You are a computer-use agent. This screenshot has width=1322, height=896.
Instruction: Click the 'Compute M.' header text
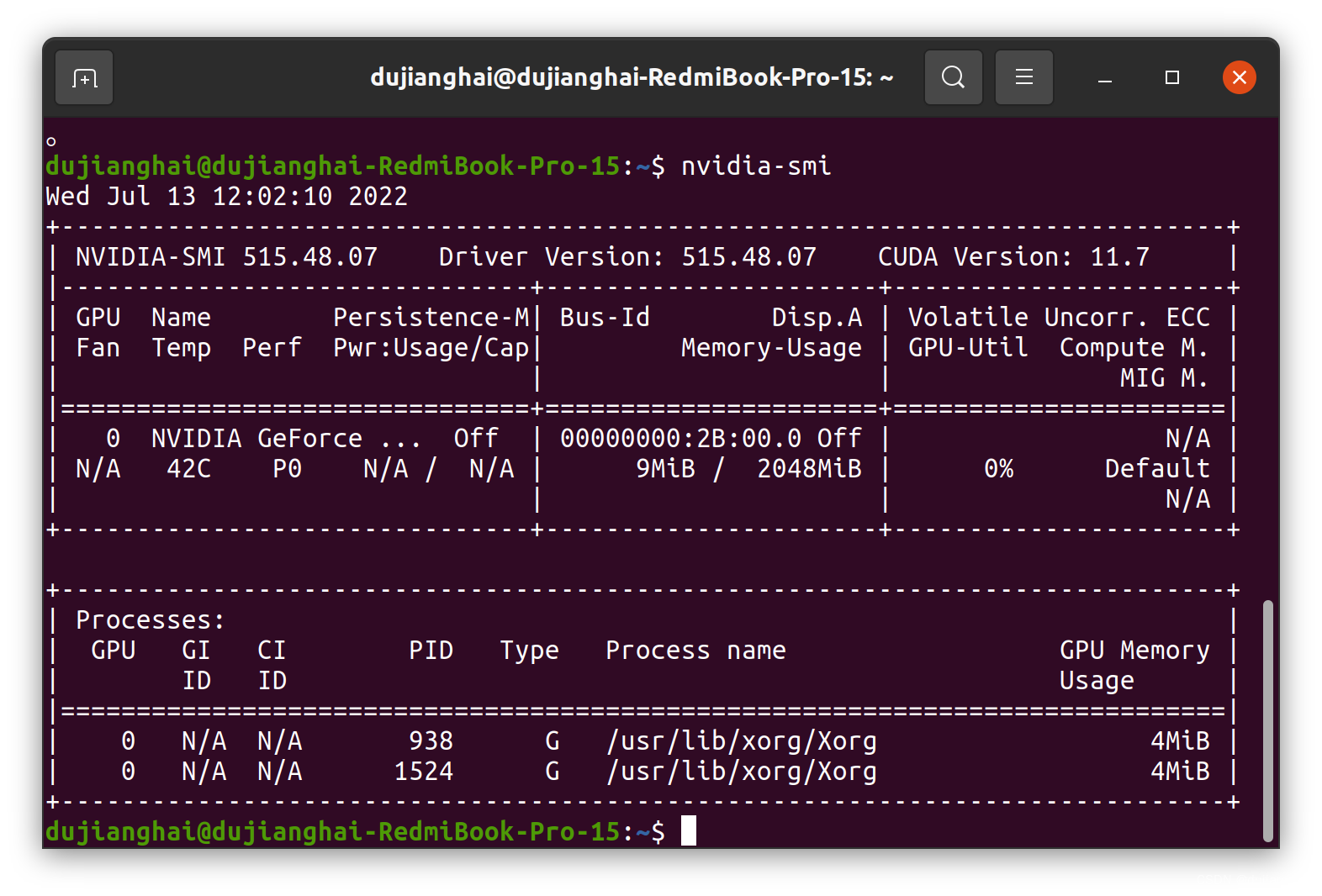click(x=1134, y=347)
